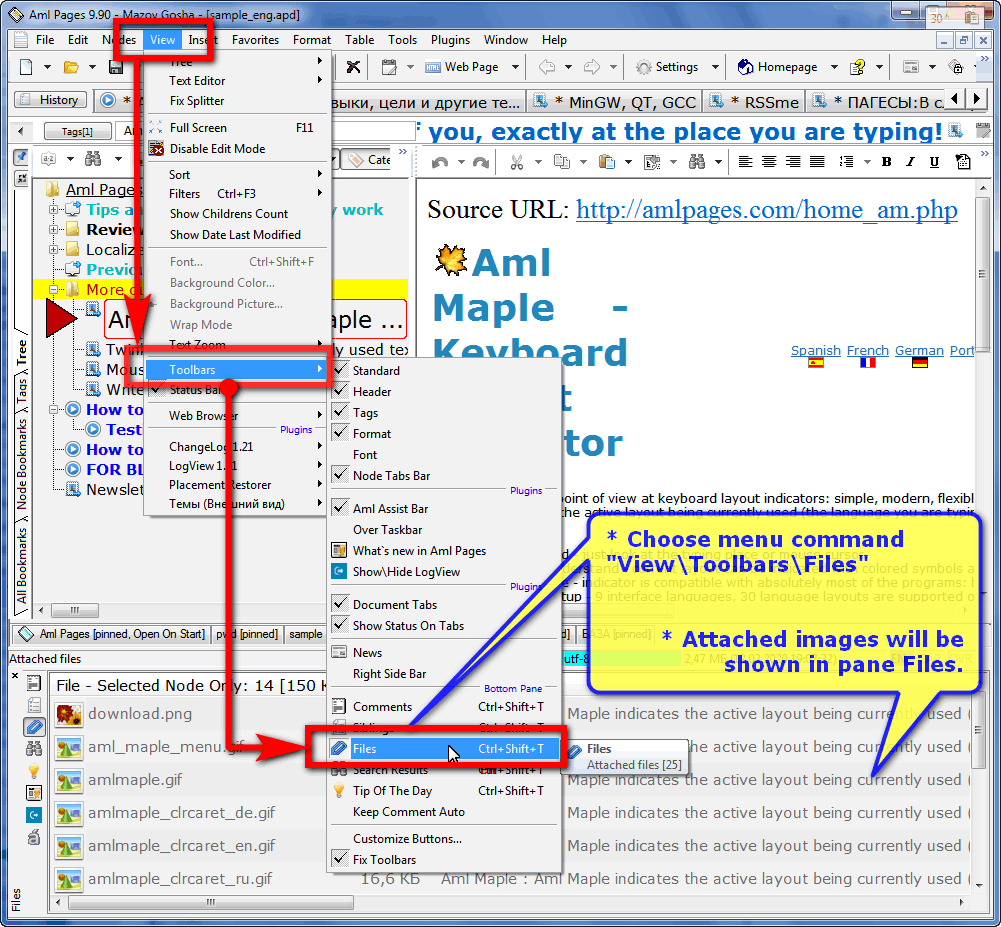Expand the Homepage dropdown arrow
Image resolution: width=1001 pixels, height=927 pixels.
(834, 67)
